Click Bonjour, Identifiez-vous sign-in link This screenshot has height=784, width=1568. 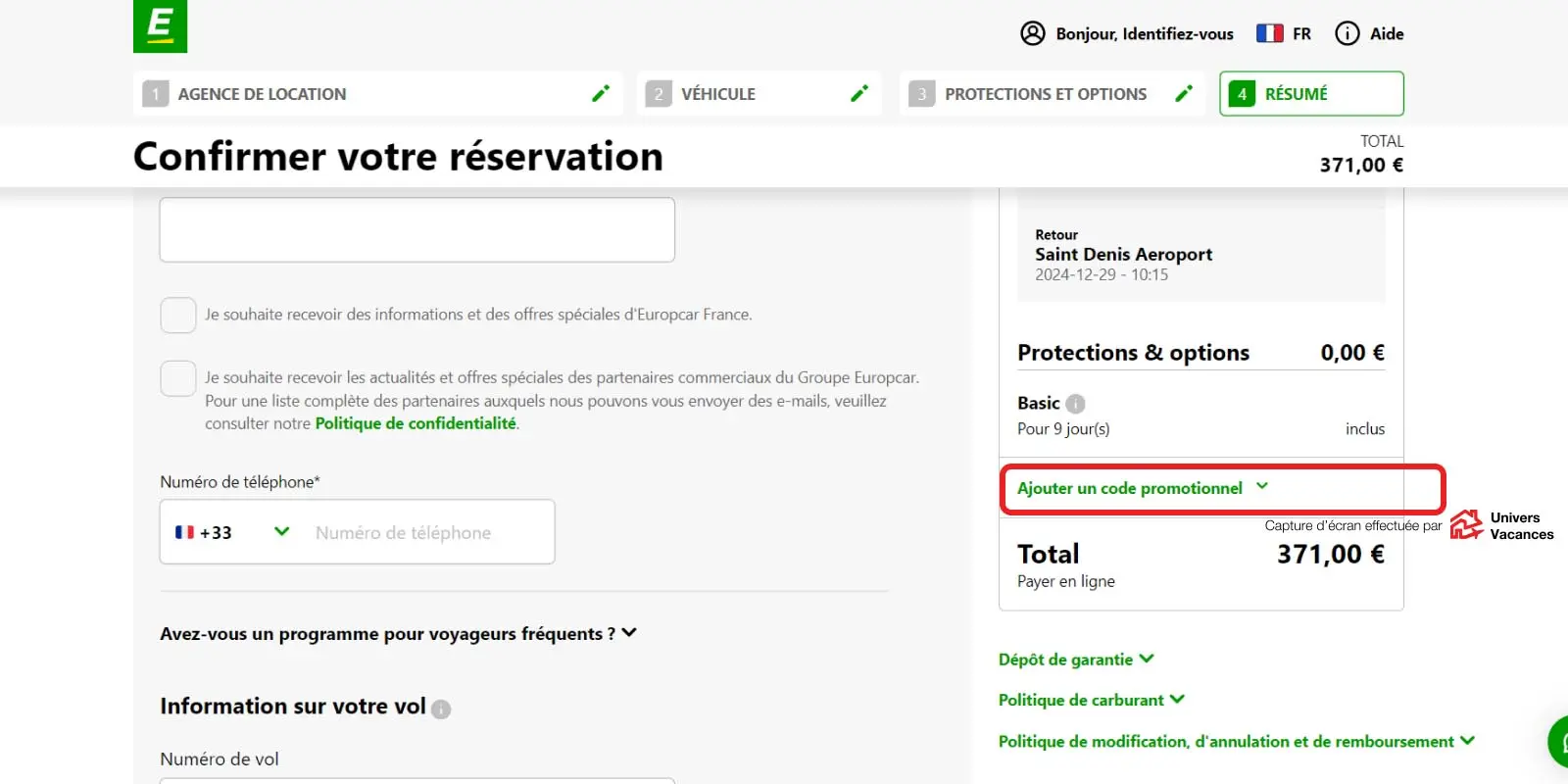1144,34
